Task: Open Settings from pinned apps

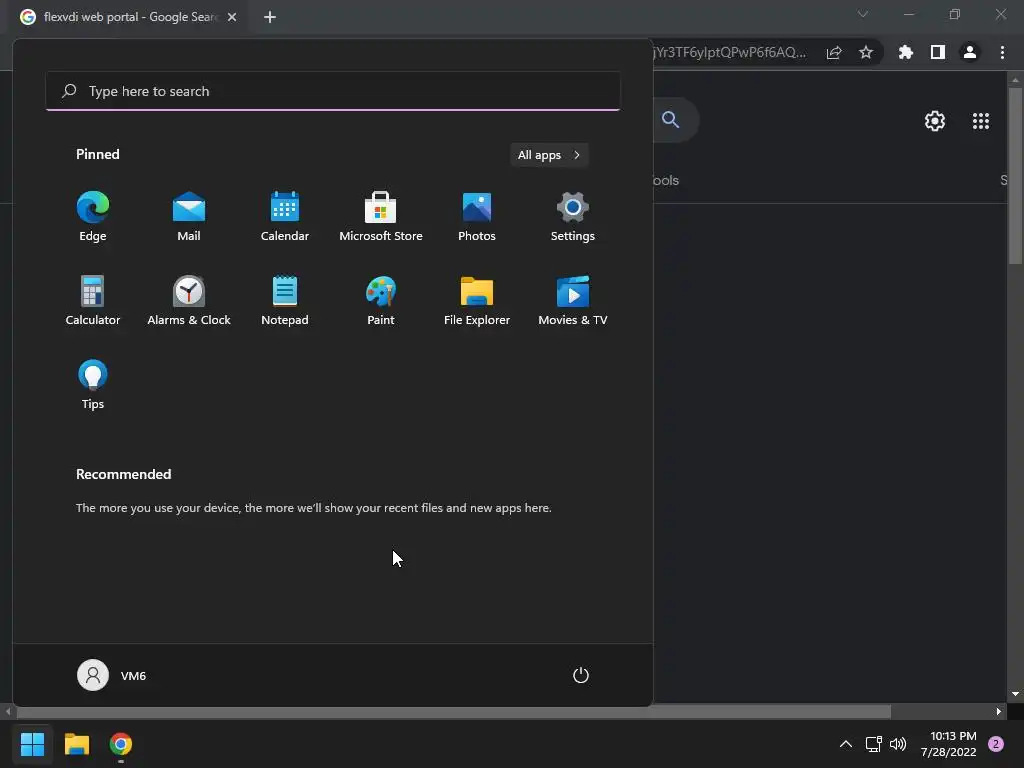Action: pos(573,217)
